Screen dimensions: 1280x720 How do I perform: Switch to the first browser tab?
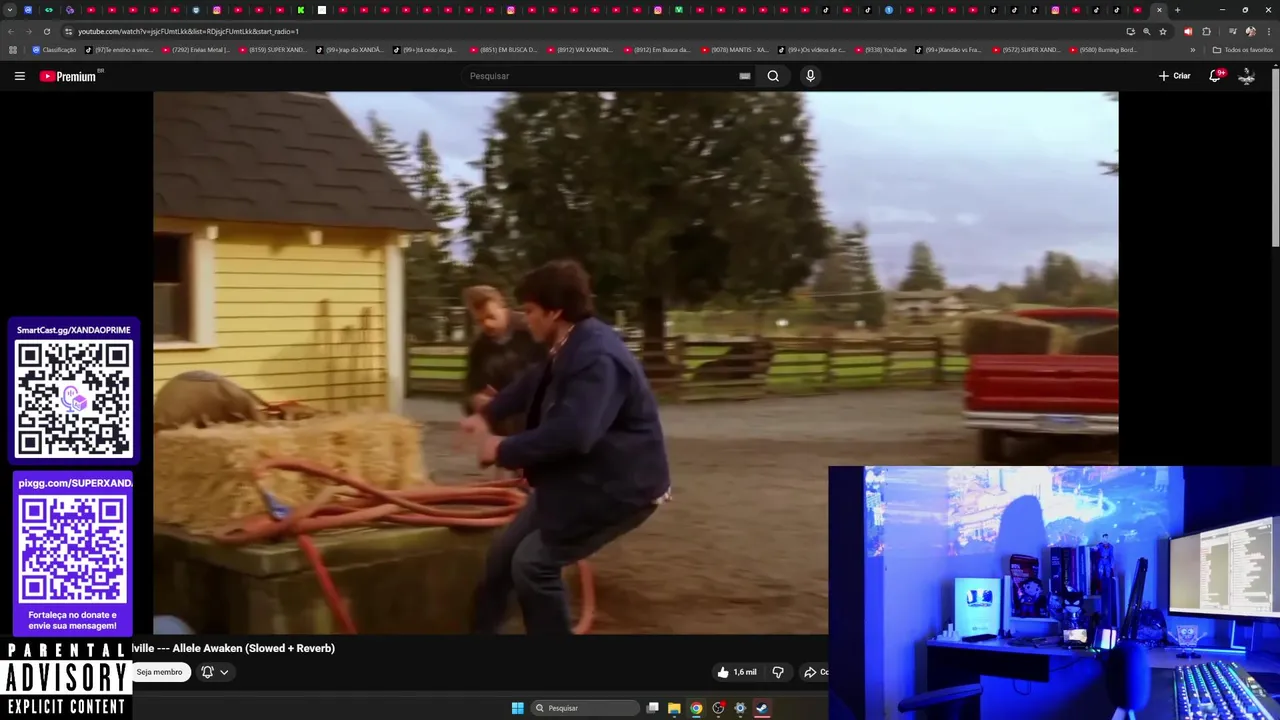pos(28,10)
